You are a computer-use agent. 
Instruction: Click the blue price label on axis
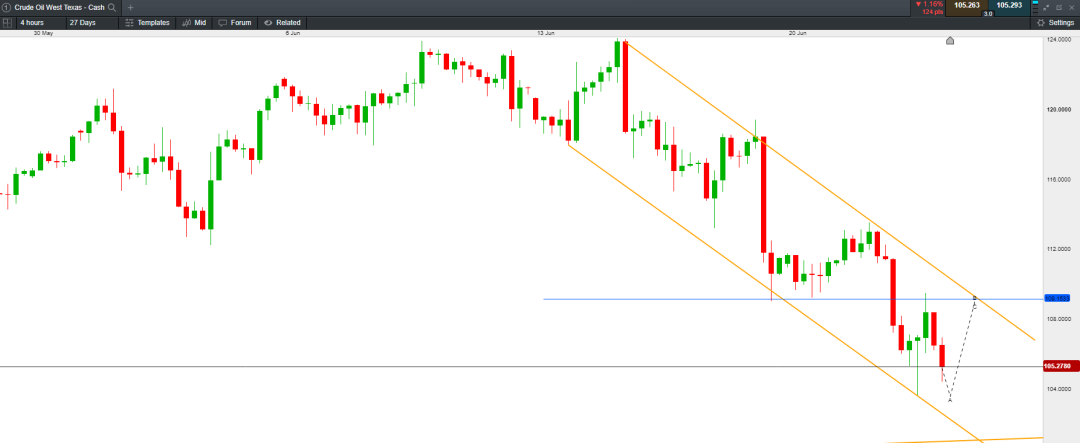pyautogui.click(x=1057, y=298)
